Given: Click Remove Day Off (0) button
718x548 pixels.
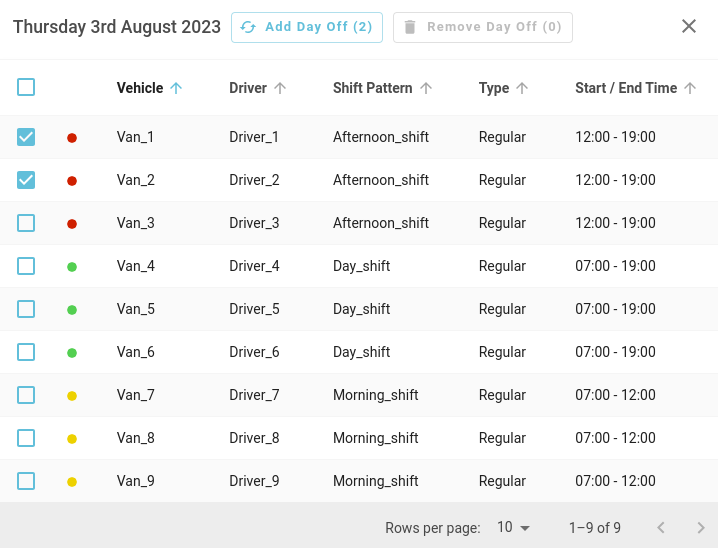Looking at the screenshot, I should click(x=482, y=27).
